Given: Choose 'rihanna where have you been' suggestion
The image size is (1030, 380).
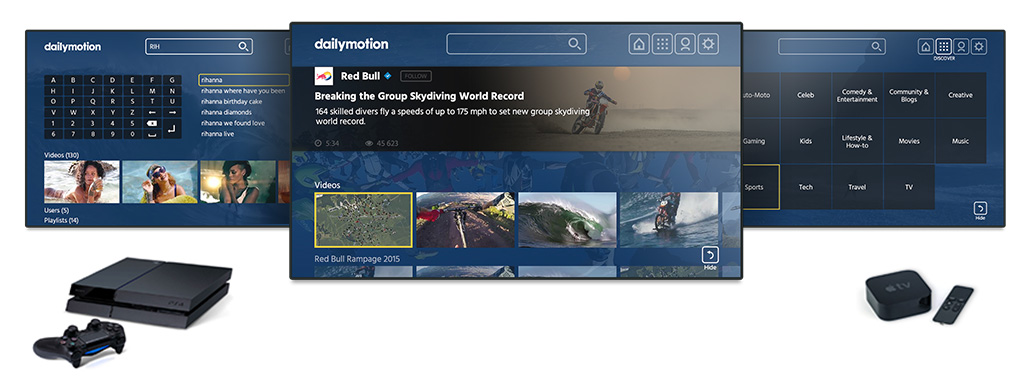Looking at the screenshot, I should (x=244, y=91).
